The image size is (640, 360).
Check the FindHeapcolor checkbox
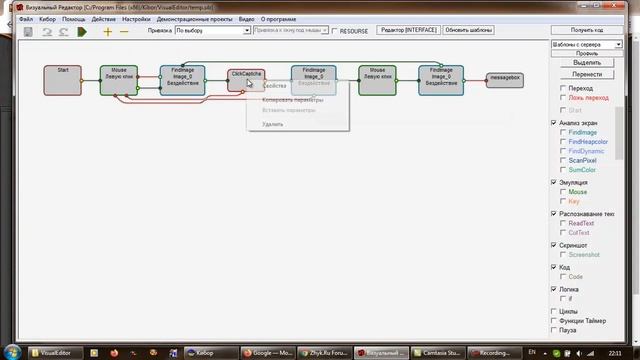point(563,142)
